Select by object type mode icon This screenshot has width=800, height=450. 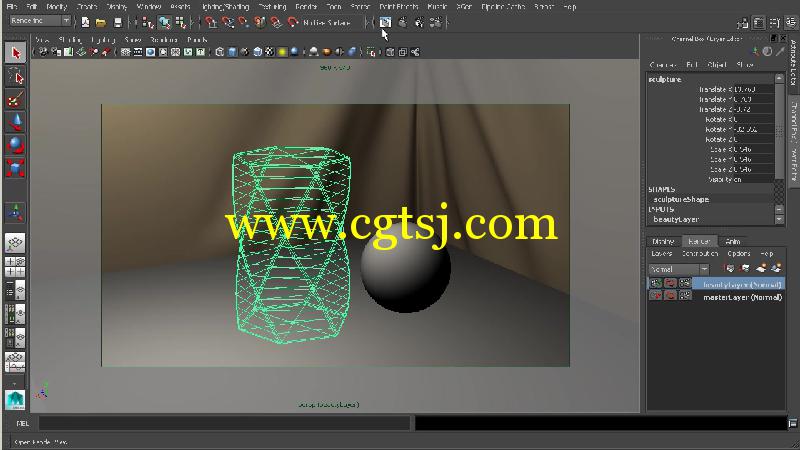(x=164, y=22)
